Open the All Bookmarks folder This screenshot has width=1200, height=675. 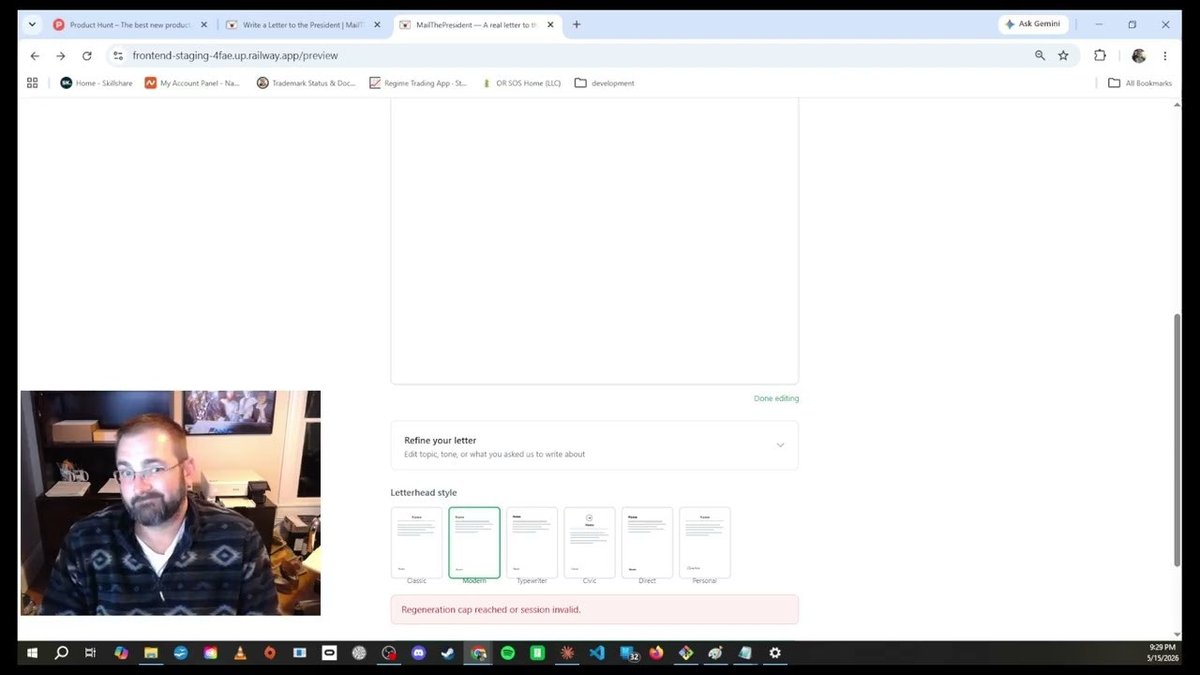coord(1140,83)
